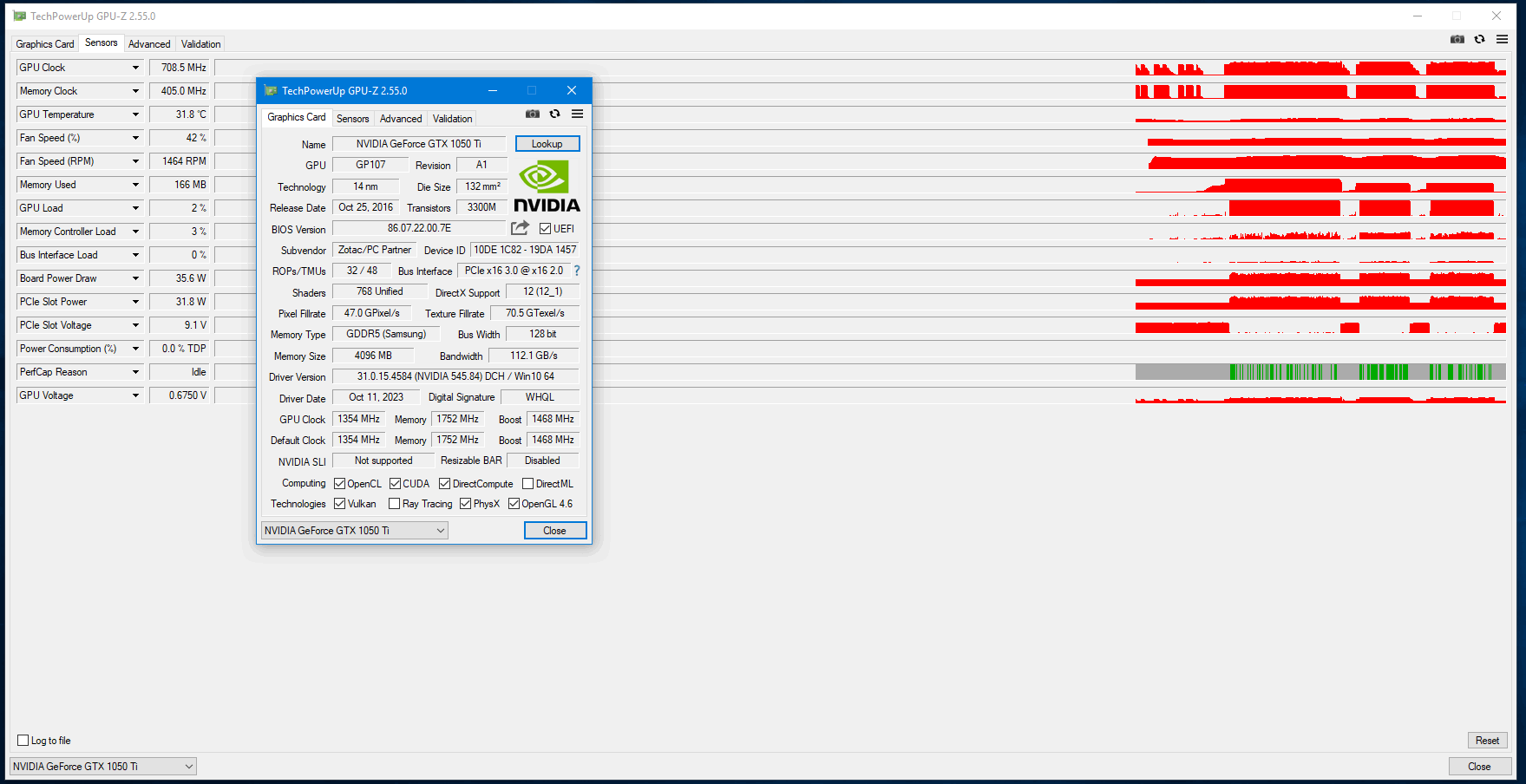Toggle Ray Tracing checkbox

395,504
